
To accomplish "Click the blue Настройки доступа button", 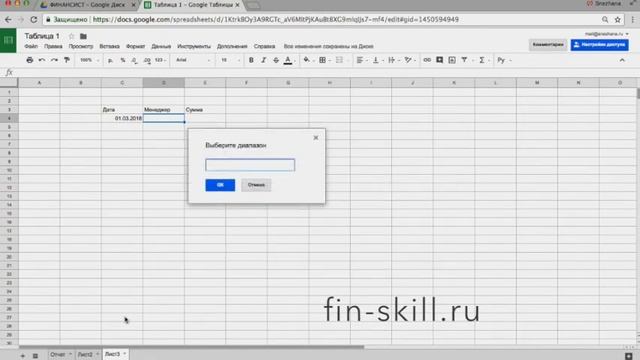I will tap(599, 44).
